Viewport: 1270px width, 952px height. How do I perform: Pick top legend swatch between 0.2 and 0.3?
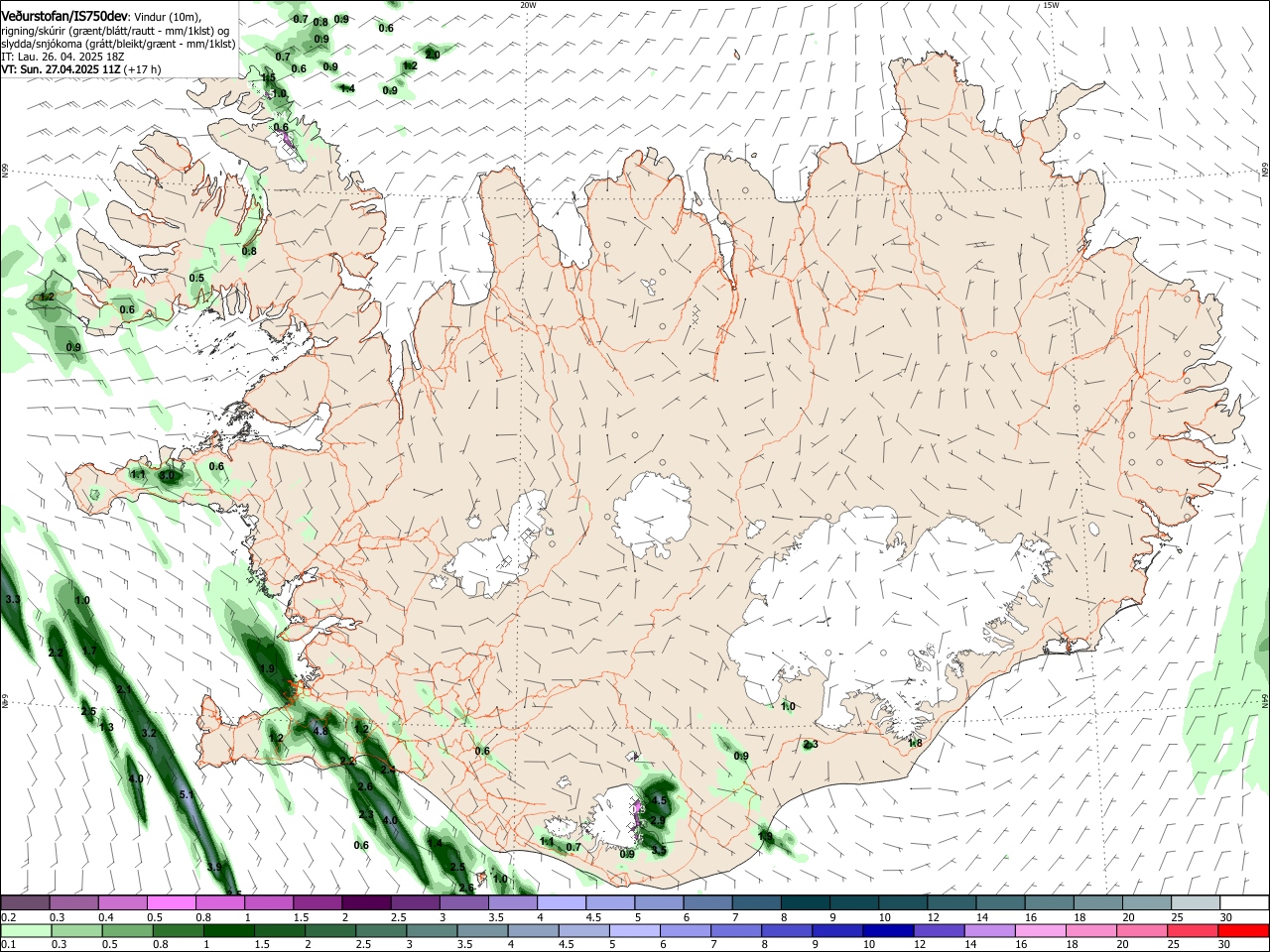pyautogui.click(x=25, y=902)
